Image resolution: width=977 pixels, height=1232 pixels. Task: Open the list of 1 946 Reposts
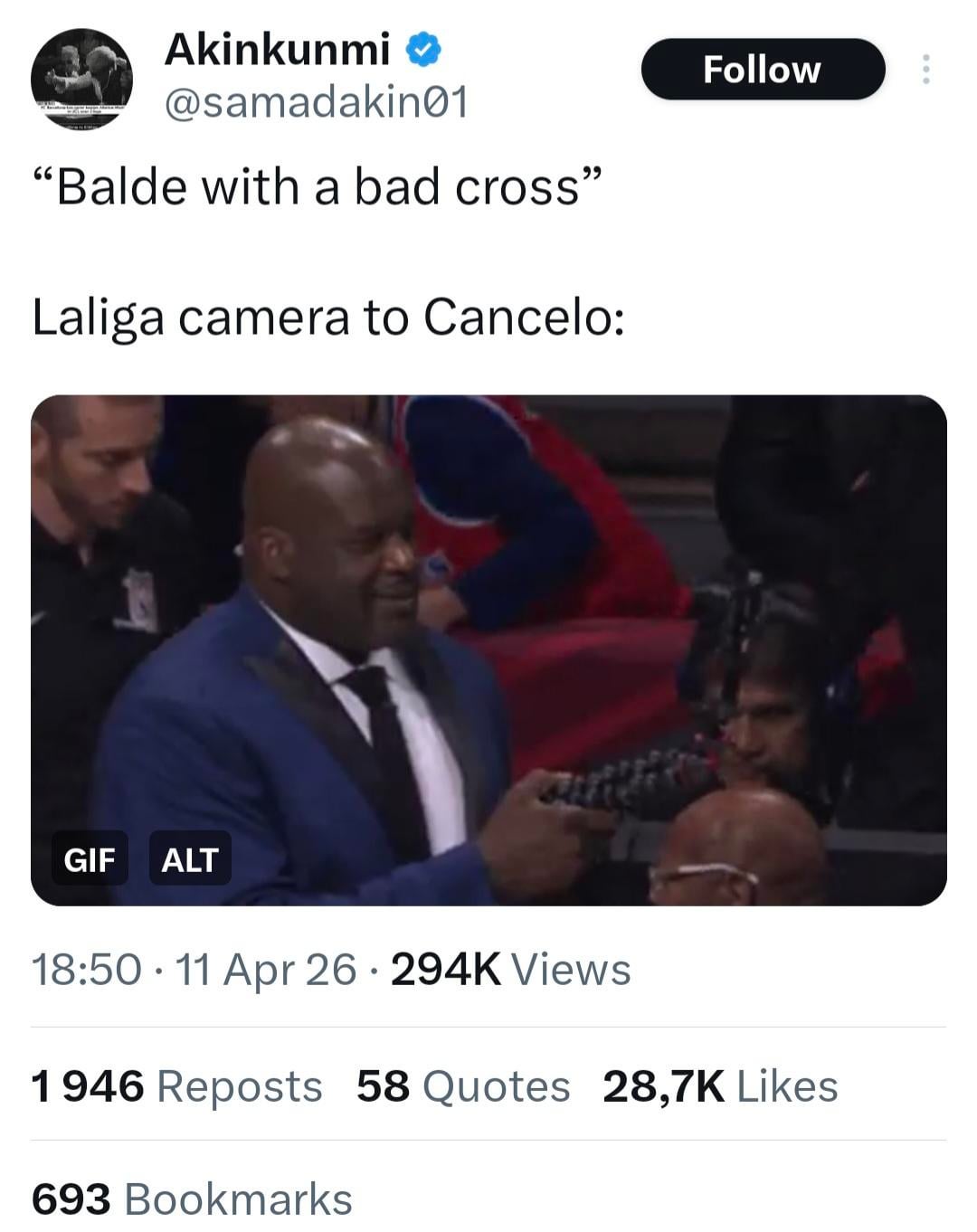(x=177, y=1086)
